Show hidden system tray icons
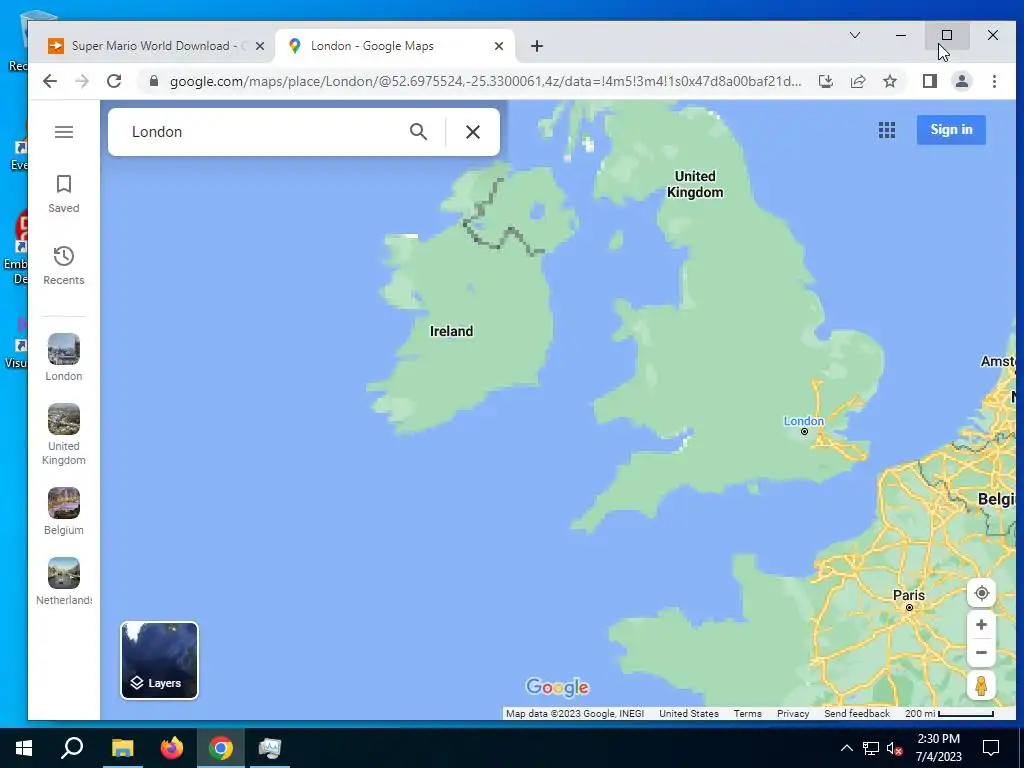 (846, 748)
